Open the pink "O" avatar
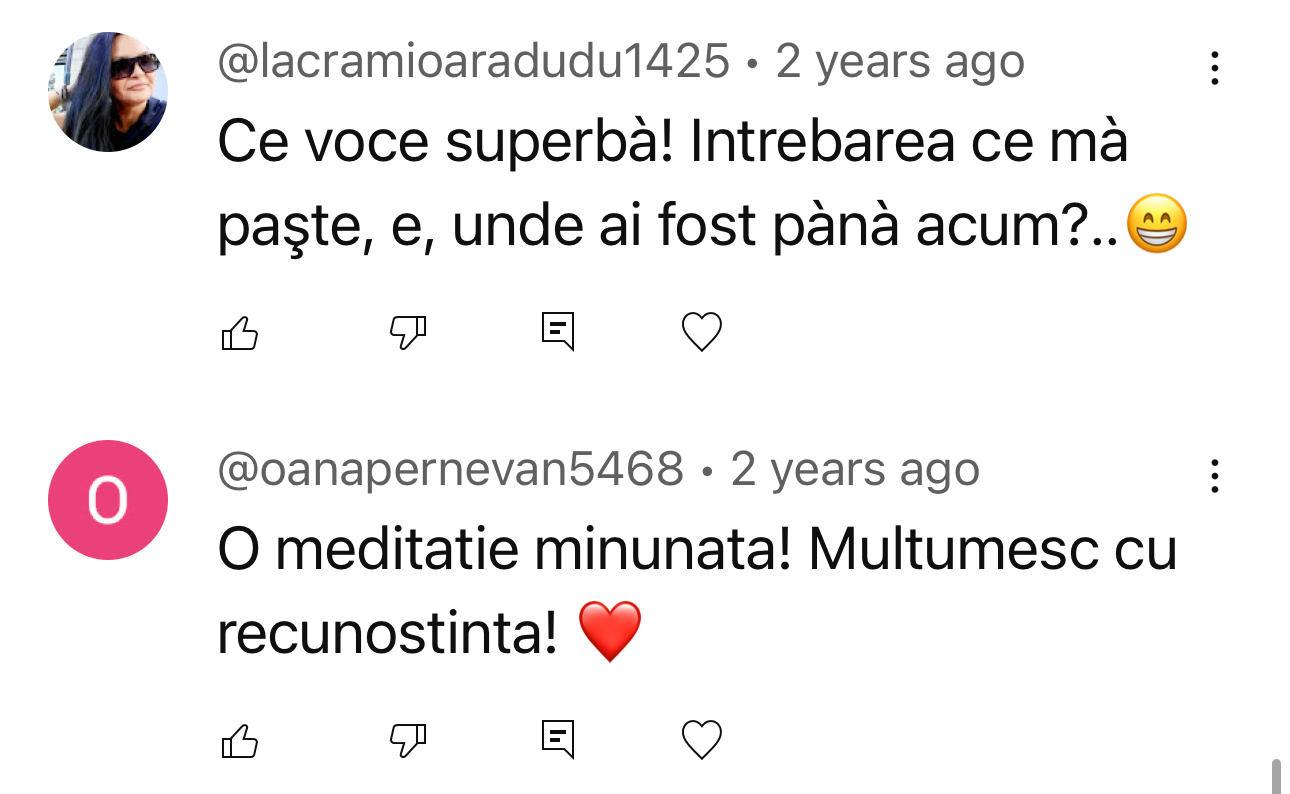The width and height of the screenshot is (1290, 794). point(108,500)
